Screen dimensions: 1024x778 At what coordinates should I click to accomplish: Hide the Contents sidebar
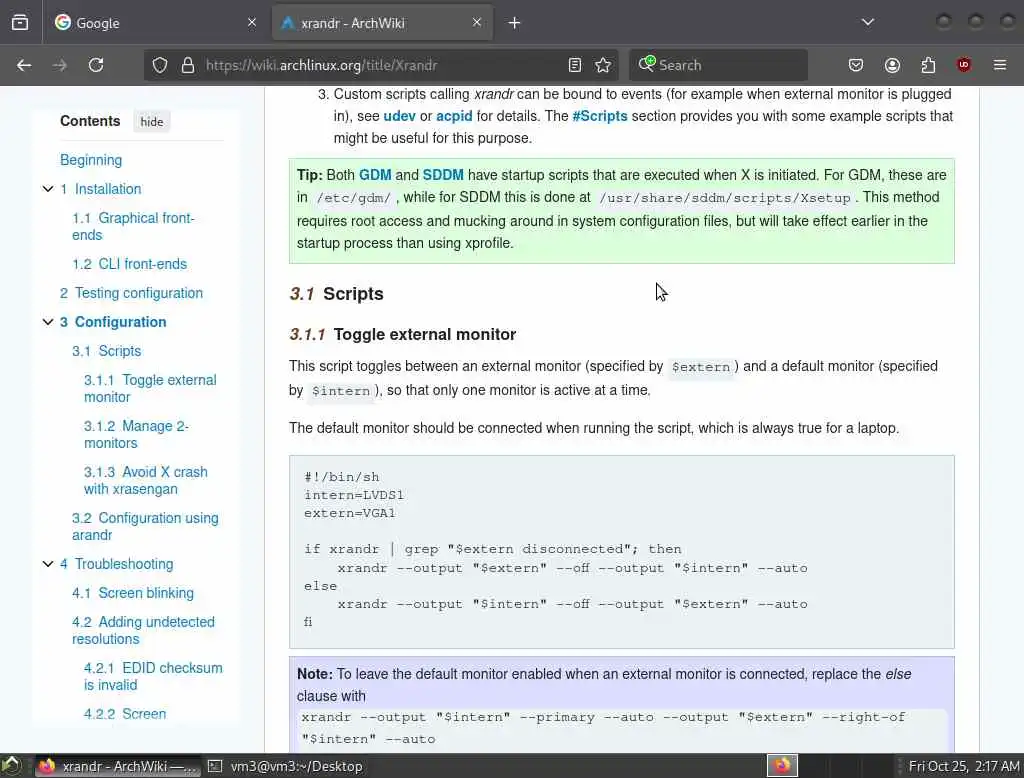coord(152,122)
